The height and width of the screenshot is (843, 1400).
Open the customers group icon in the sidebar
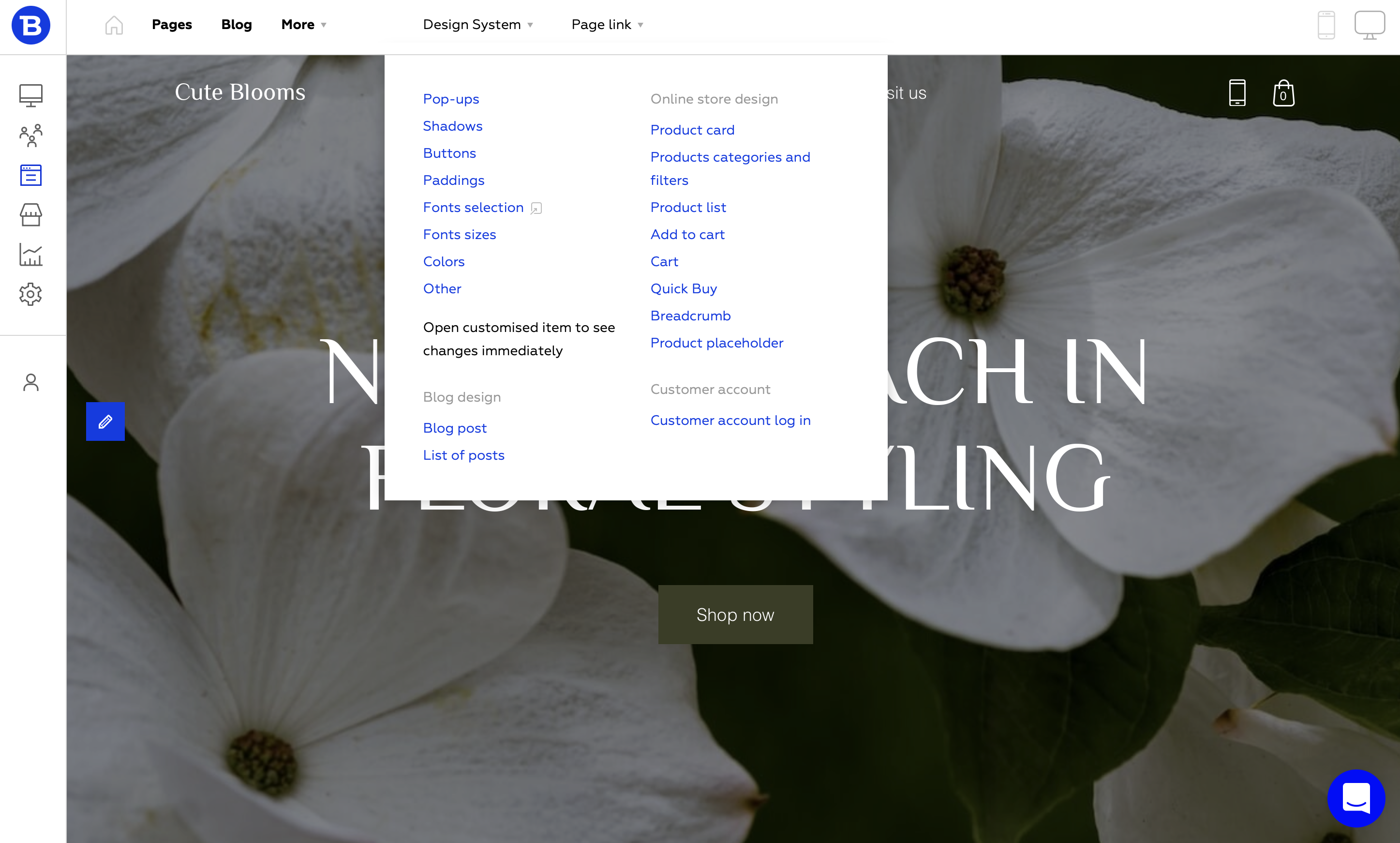pos(30,135)
